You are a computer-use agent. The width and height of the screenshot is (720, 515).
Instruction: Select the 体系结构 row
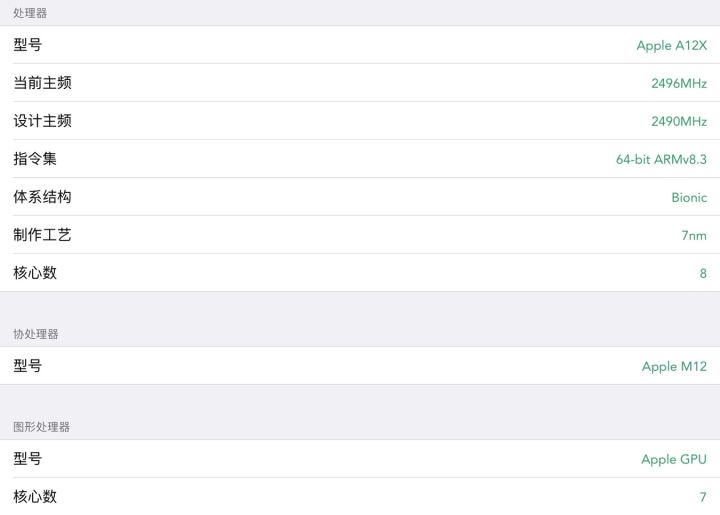point(360,197)
